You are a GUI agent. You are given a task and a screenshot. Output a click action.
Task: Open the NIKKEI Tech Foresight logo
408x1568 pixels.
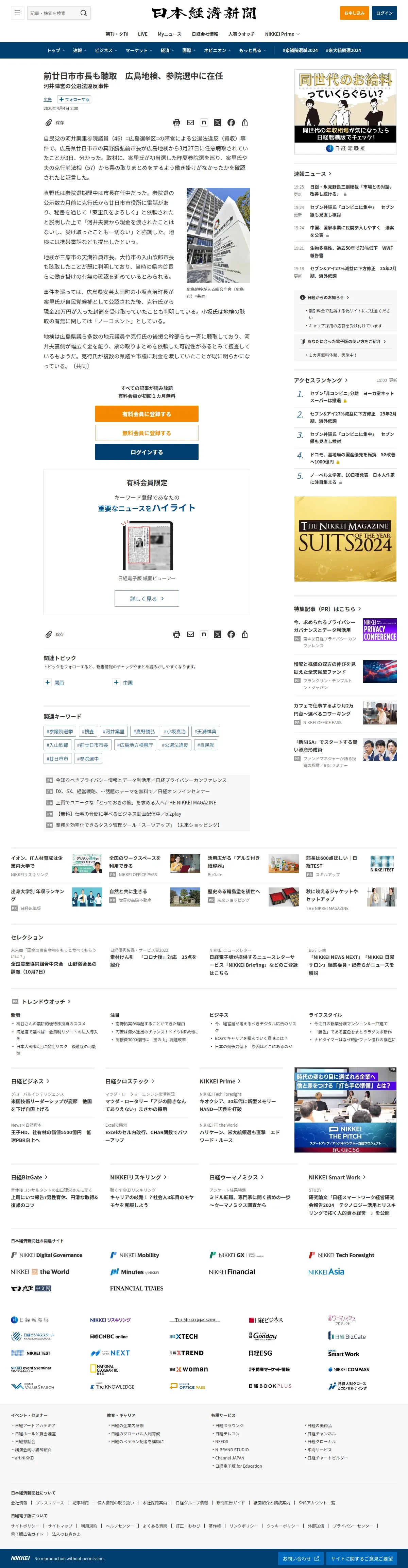(341, 1255)
